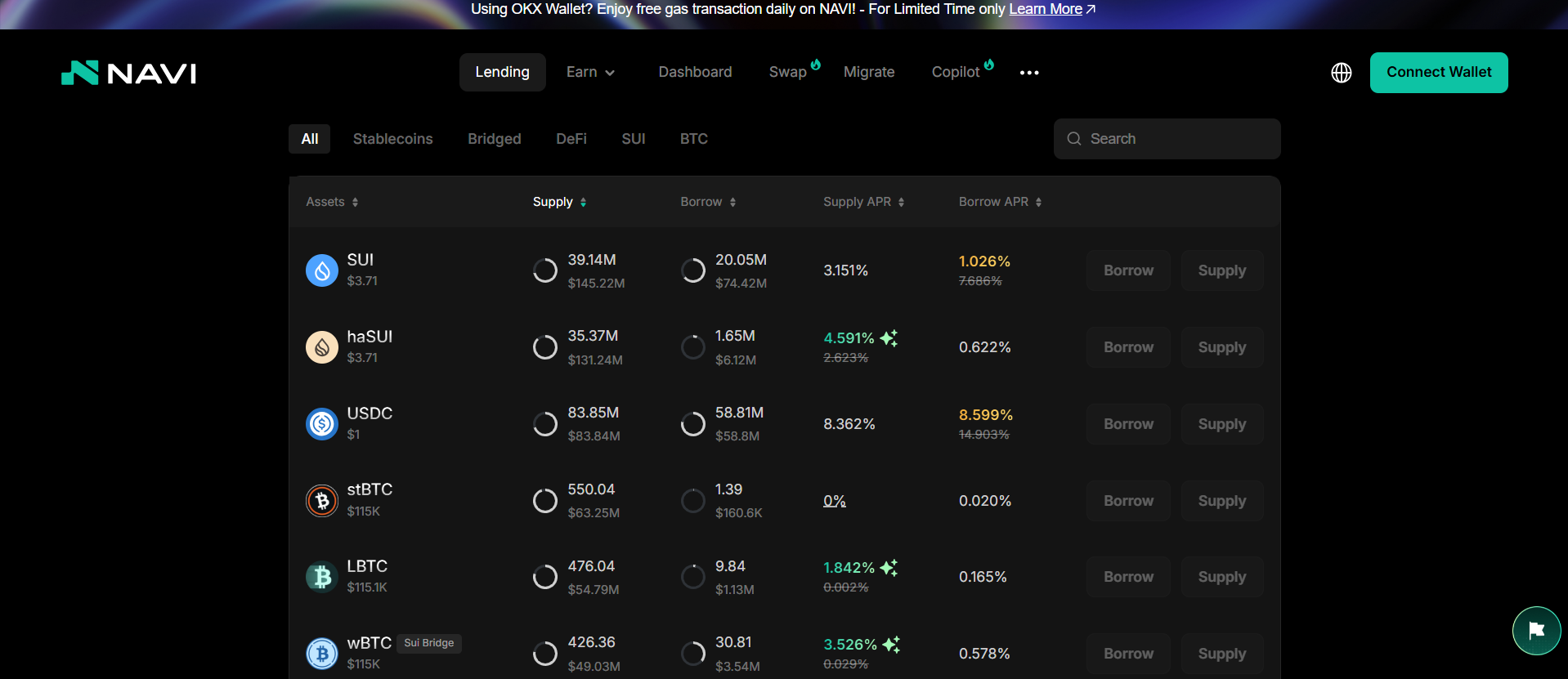Viewport: 1568px width, 679px height.
Task: Click the NAVI logo
Action: [129, 73]
